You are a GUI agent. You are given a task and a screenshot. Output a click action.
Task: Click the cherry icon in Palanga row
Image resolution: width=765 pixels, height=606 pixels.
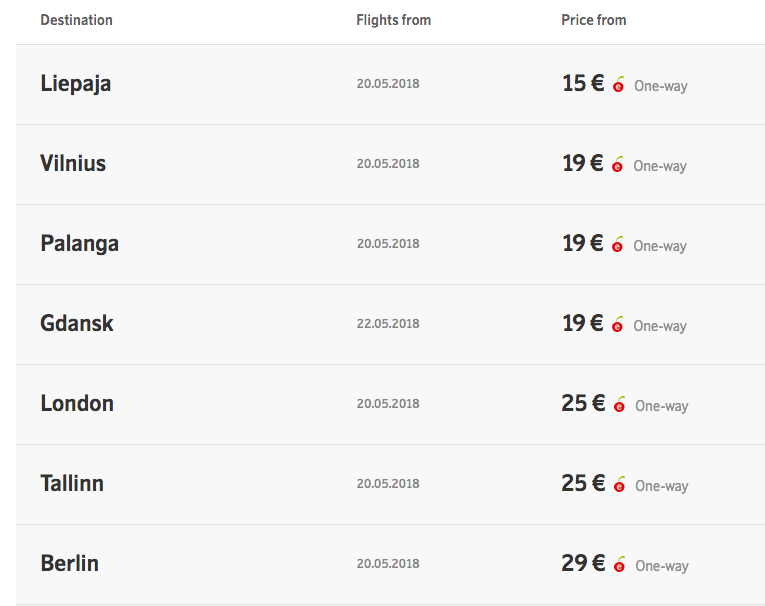click(618, 244)
